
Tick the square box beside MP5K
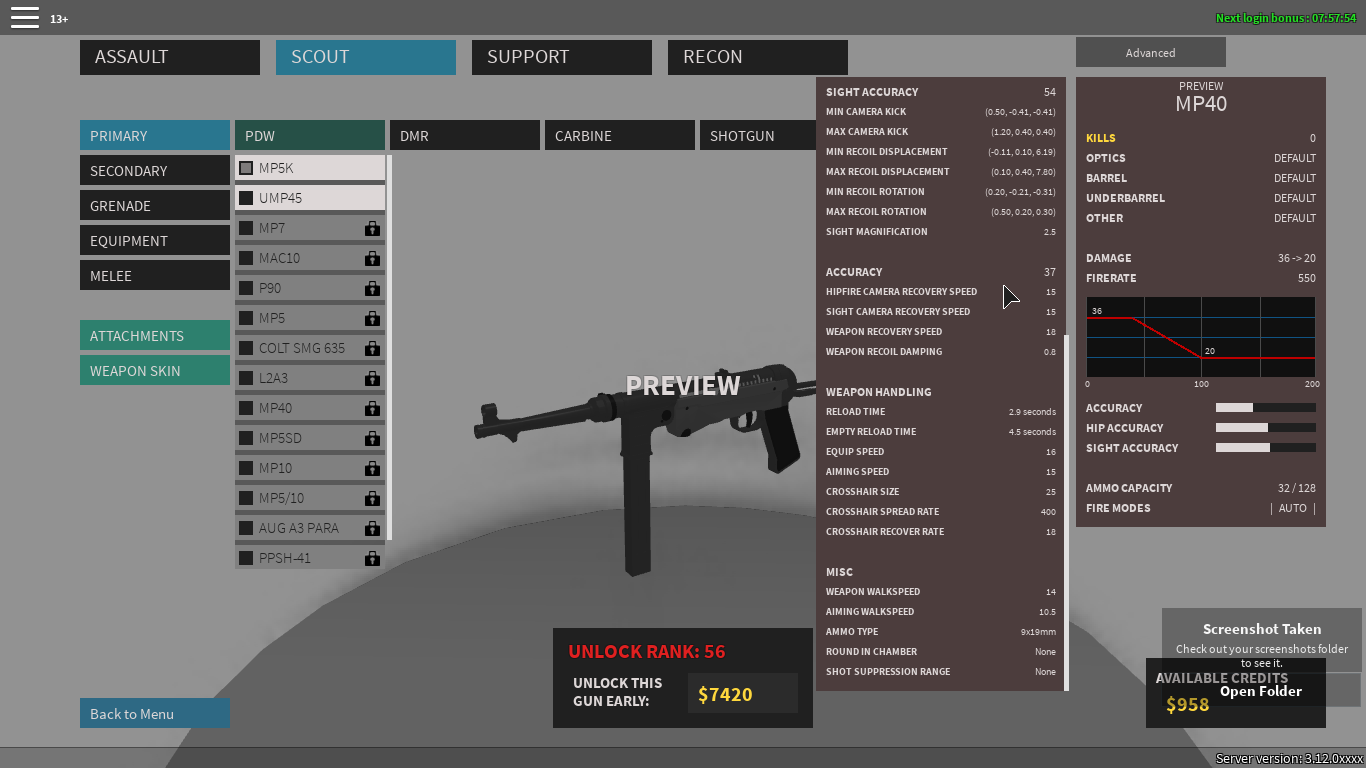246,168
